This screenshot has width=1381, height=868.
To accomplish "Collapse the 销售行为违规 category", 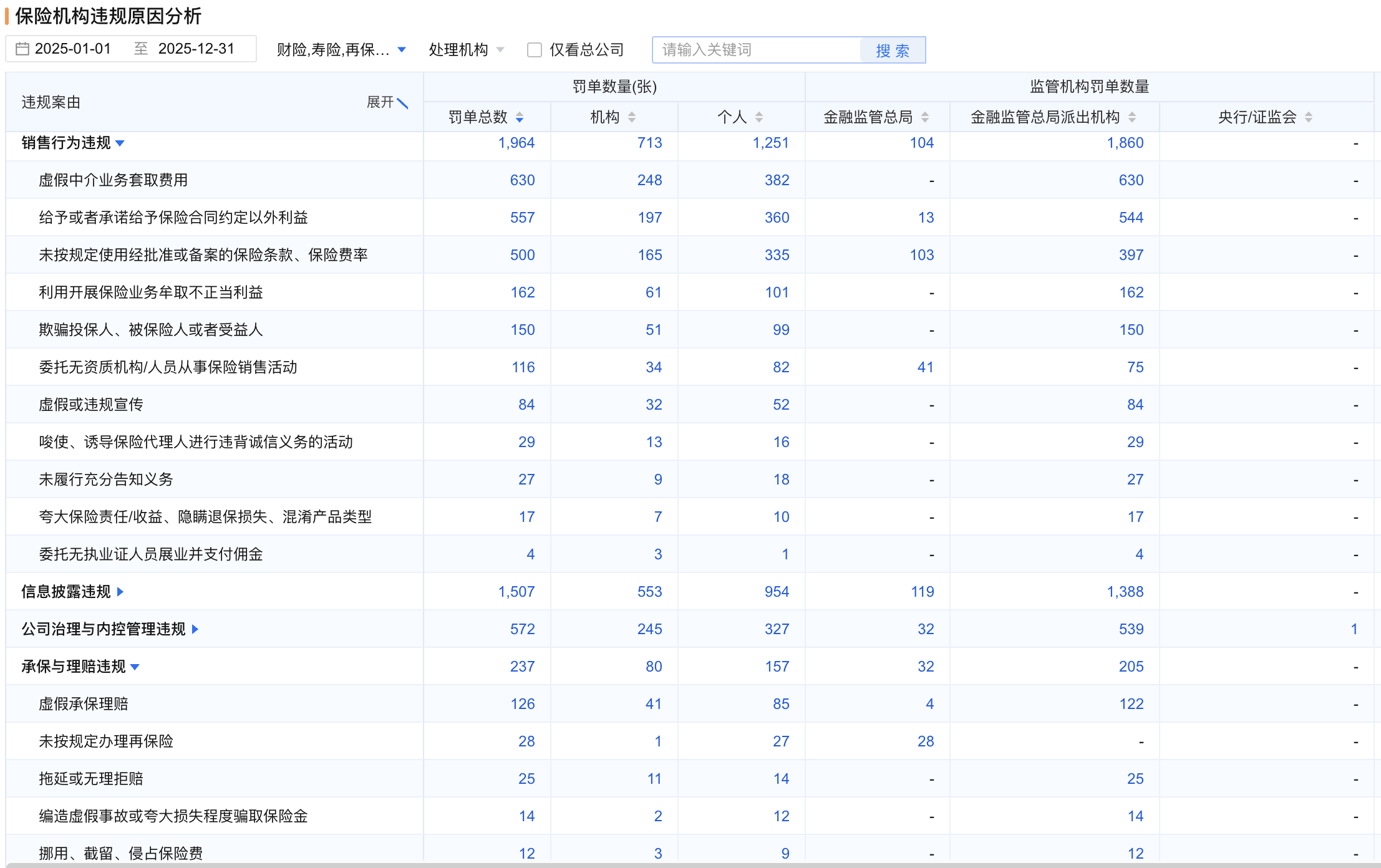I will [x=120, y=143].
